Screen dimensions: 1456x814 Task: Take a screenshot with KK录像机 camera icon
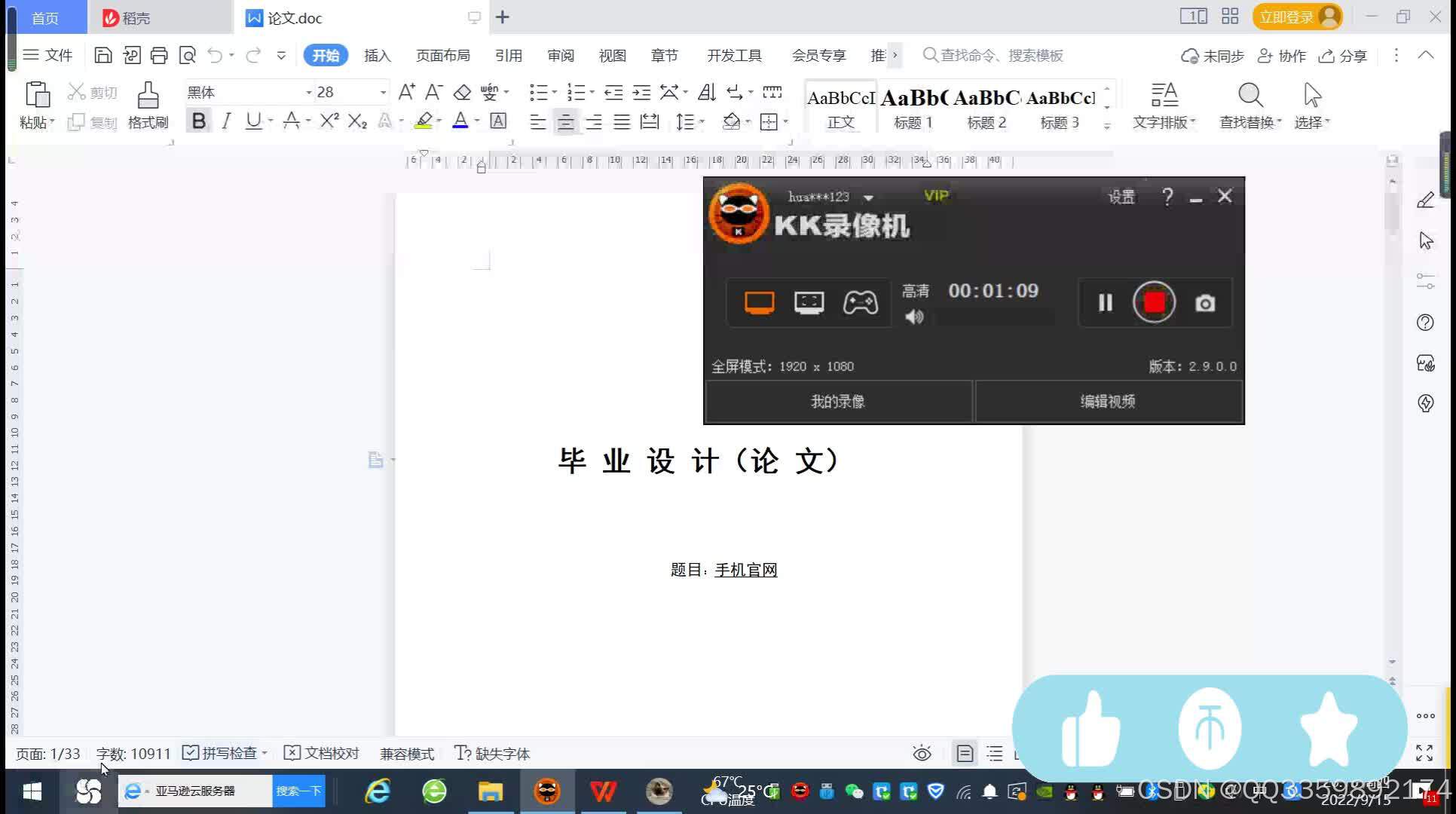pos(1204,303)
